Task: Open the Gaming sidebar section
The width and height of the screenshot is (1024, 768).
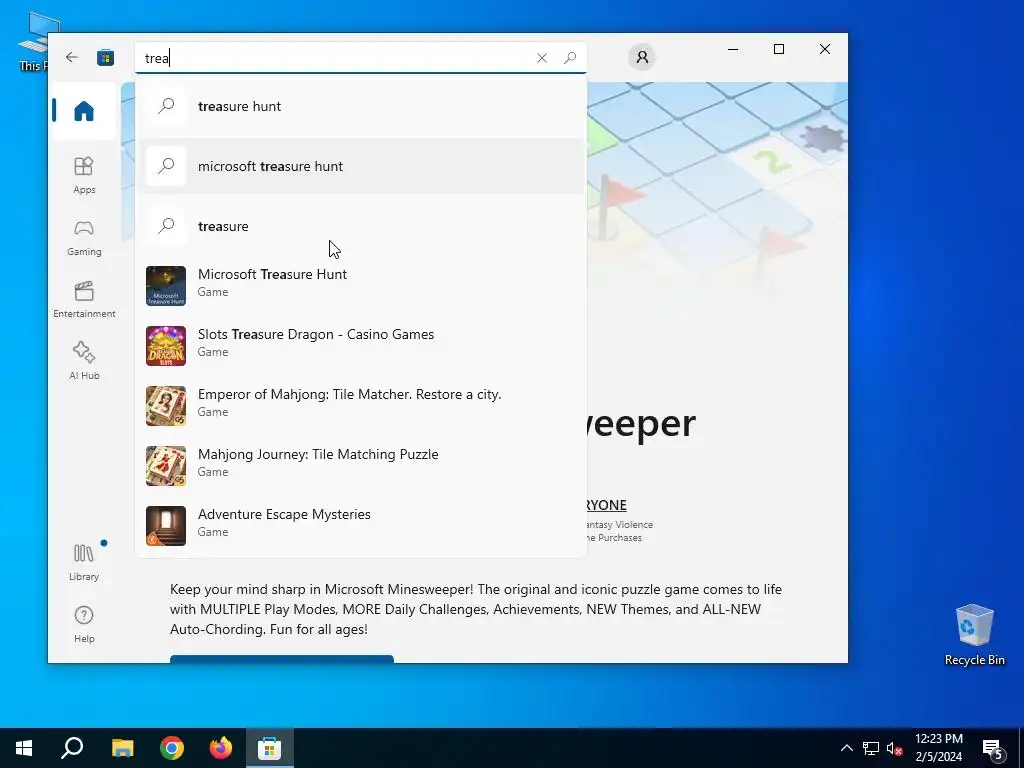Action: (x=84, y=238)
